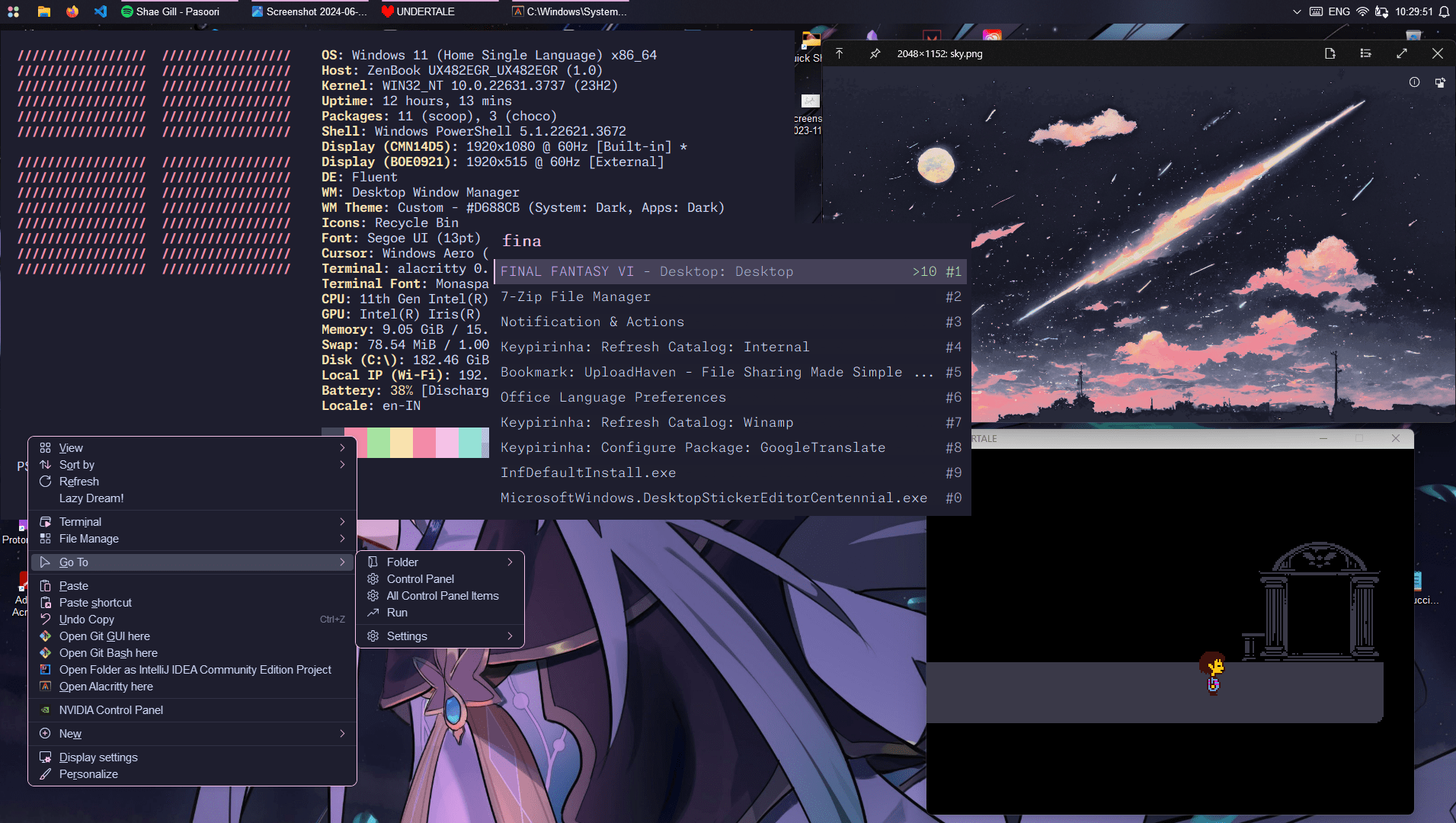Screen dimensions: 1456x823
Task: Open 'Display settings' from context menu
Action: coord(192,757)
